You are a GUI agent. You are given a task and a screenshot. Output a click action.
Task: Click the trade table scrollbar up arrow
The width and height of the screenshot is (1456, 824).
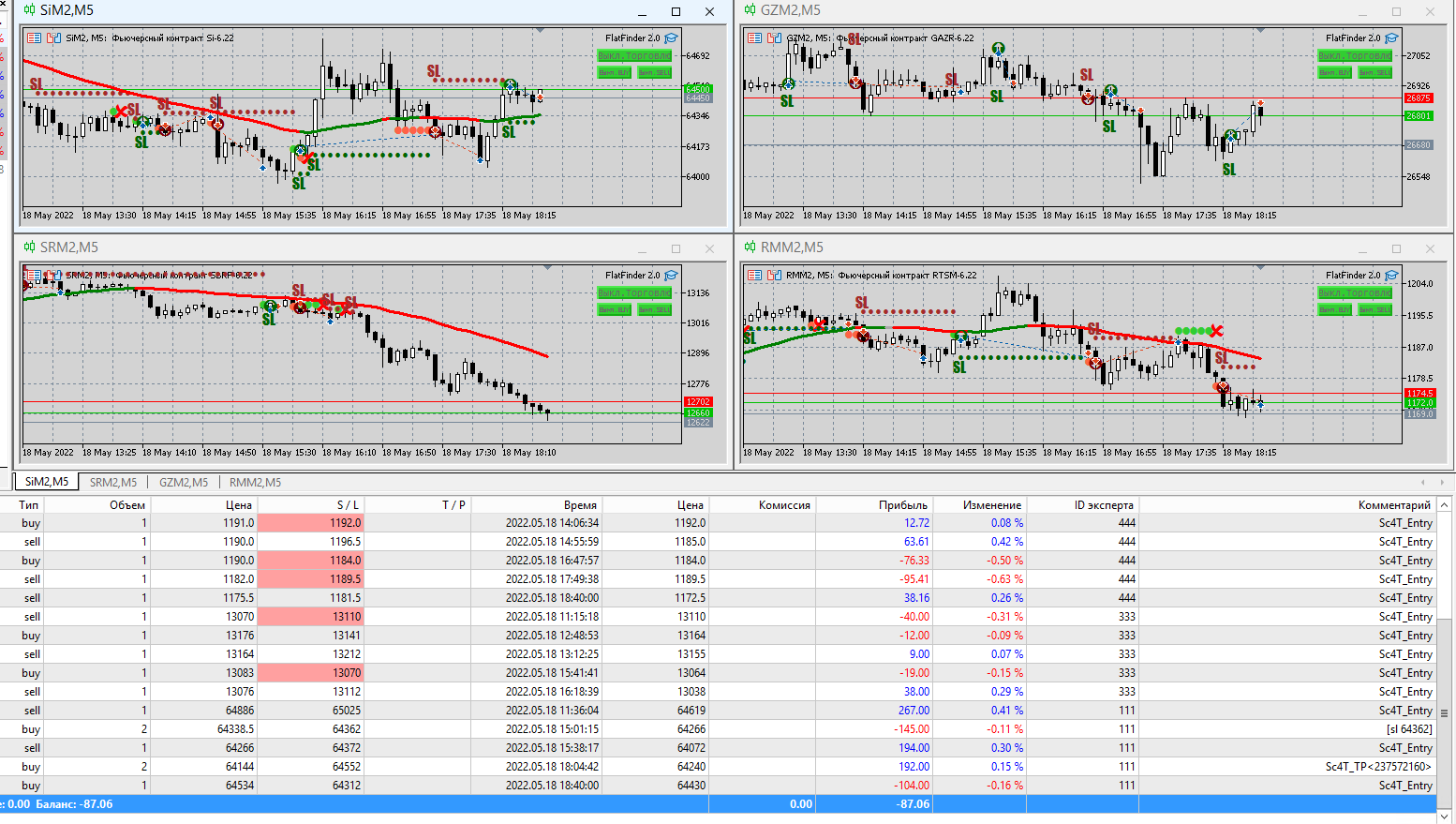click(x=1445, y=505)
